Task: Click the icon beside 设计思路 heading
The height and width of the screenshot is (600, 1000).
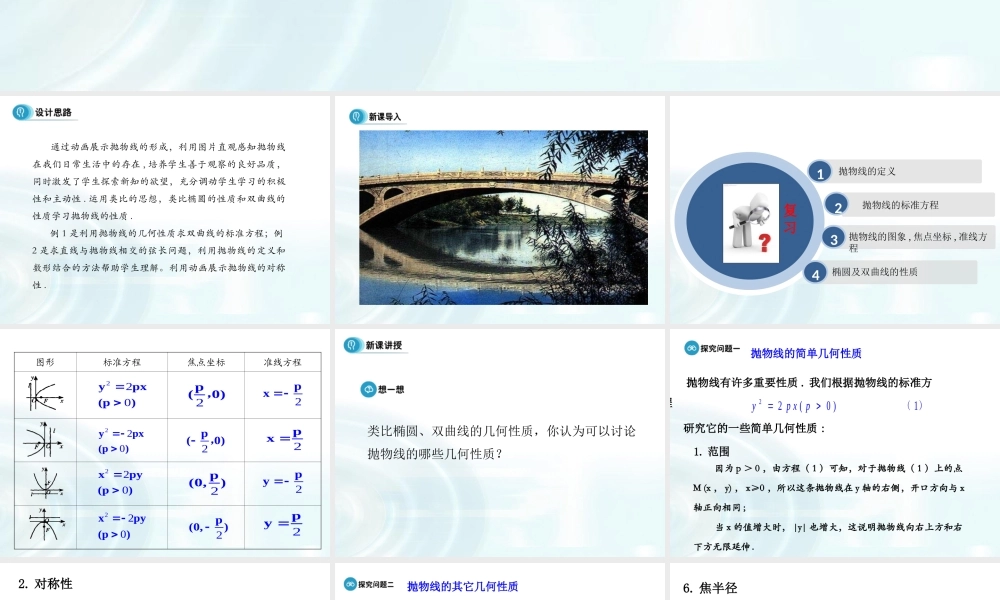Action: pyautogui.click(x=21, y=112)
